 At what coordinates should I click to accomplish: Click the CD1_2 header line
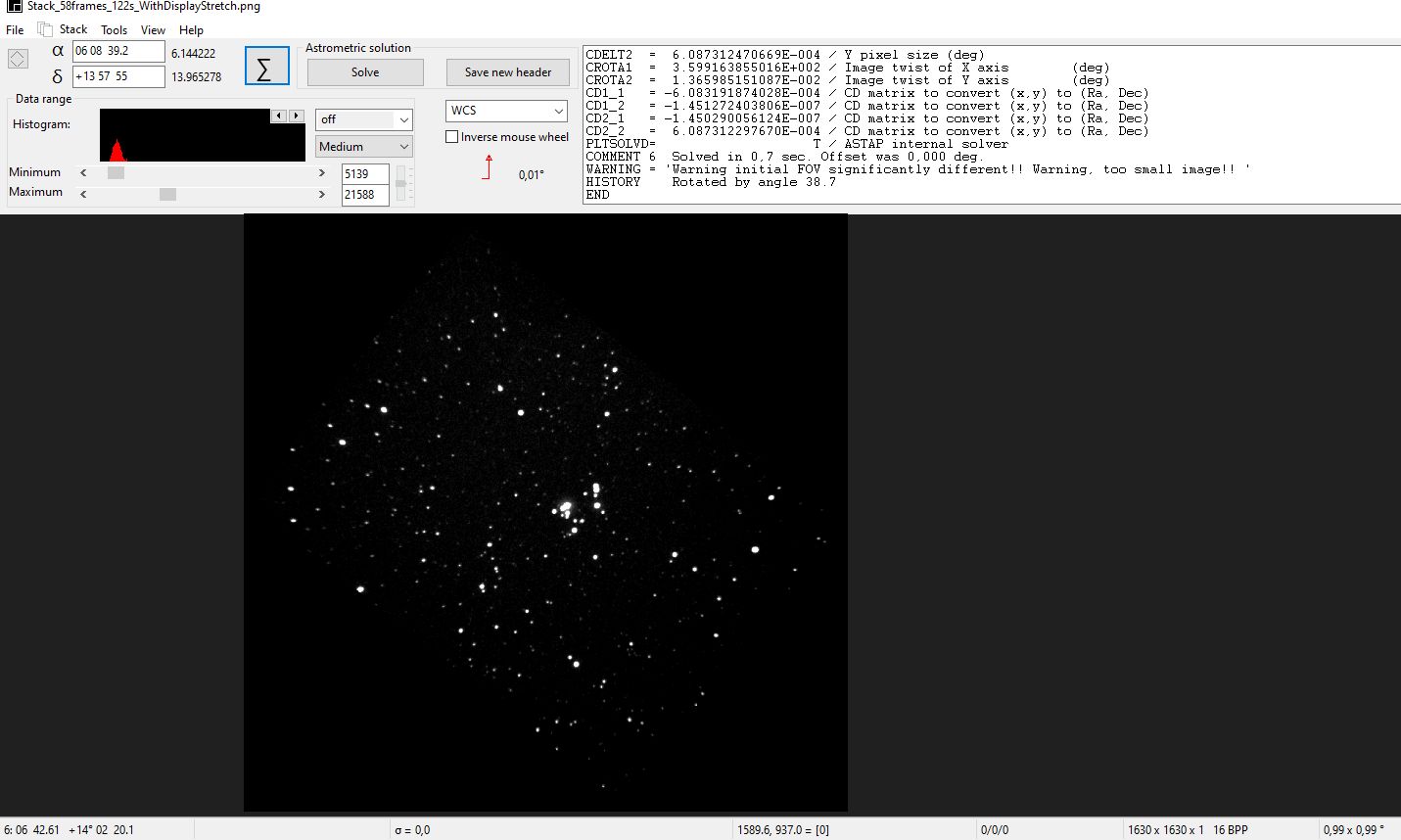(x=867, y=106)
